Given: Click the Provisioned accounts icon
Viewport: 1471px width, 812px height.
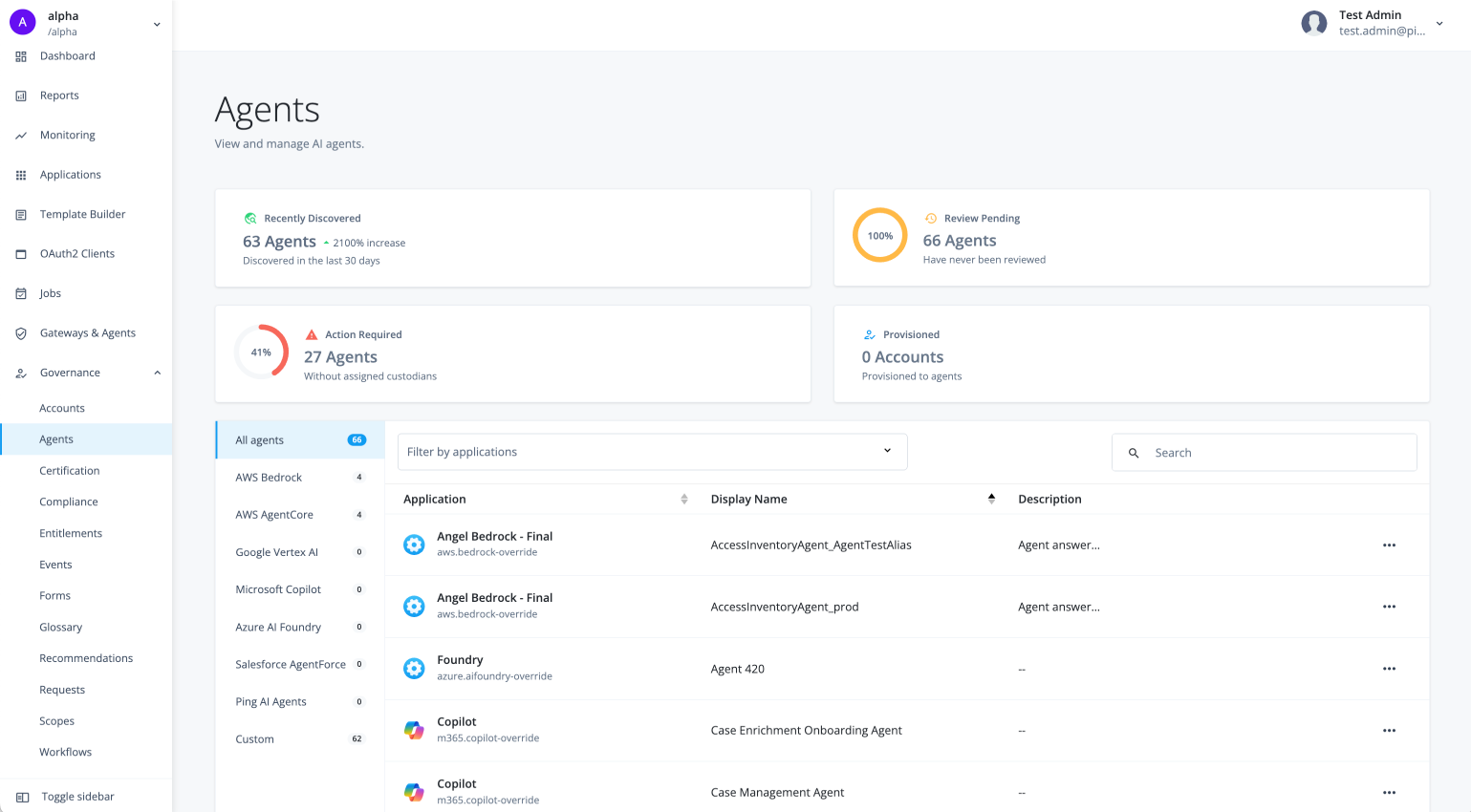Looking at the screenshot, I should [x=870, y=334].
